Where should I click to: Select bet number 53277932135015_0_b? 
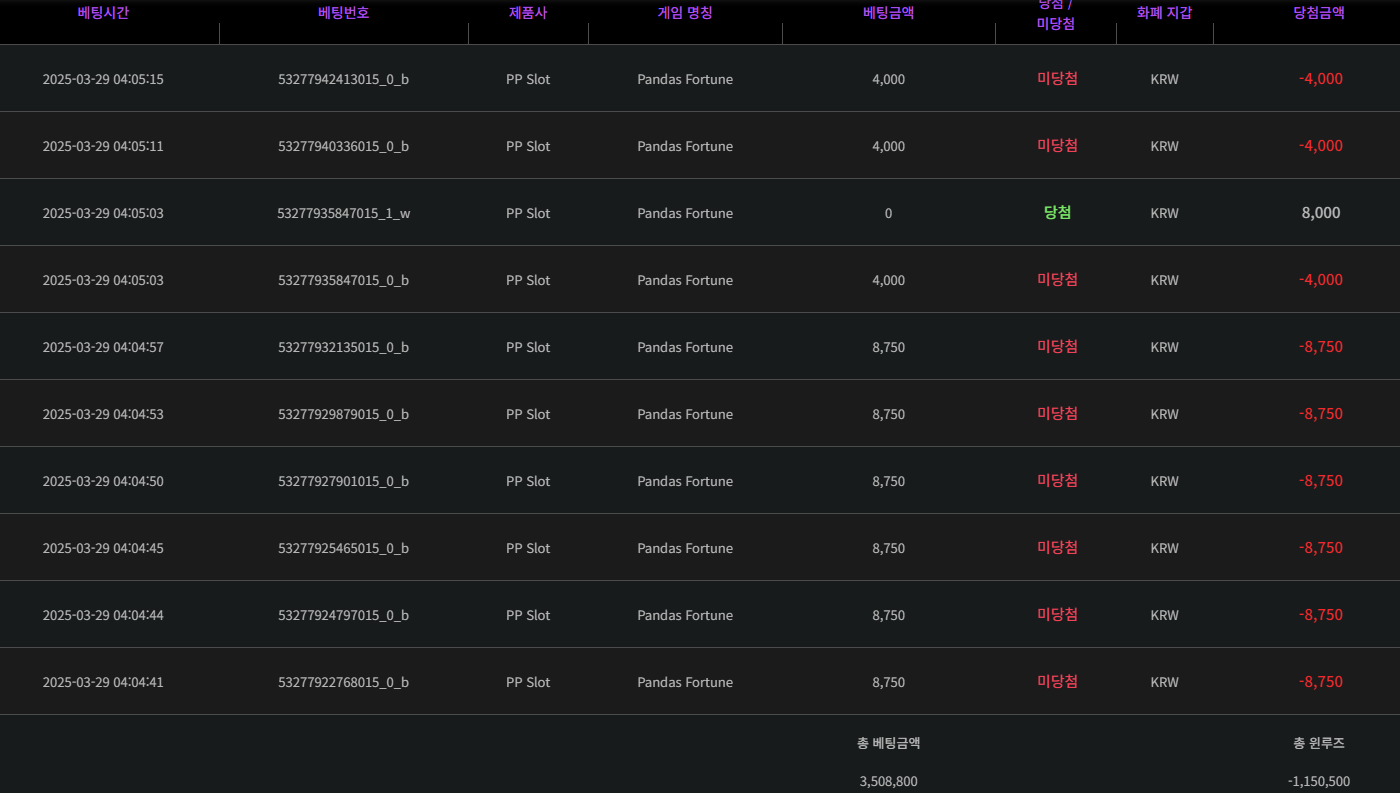pos(343,347)
